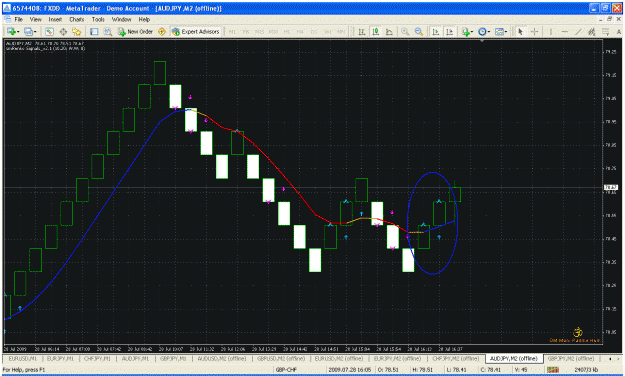The width and height of the screenshot is (625, 376).
Task: Activate the crosshair cursor mode
Action: coord(535,31)
